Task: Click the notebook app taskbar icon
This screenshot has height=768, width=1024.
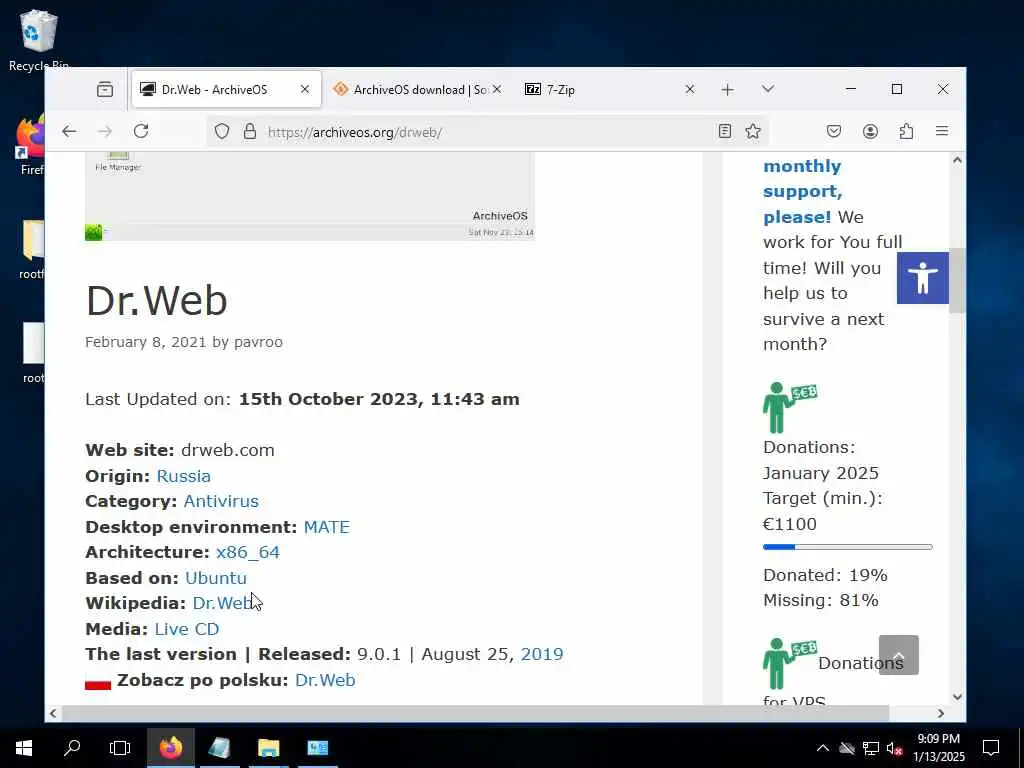Action: tap(219, 748)
